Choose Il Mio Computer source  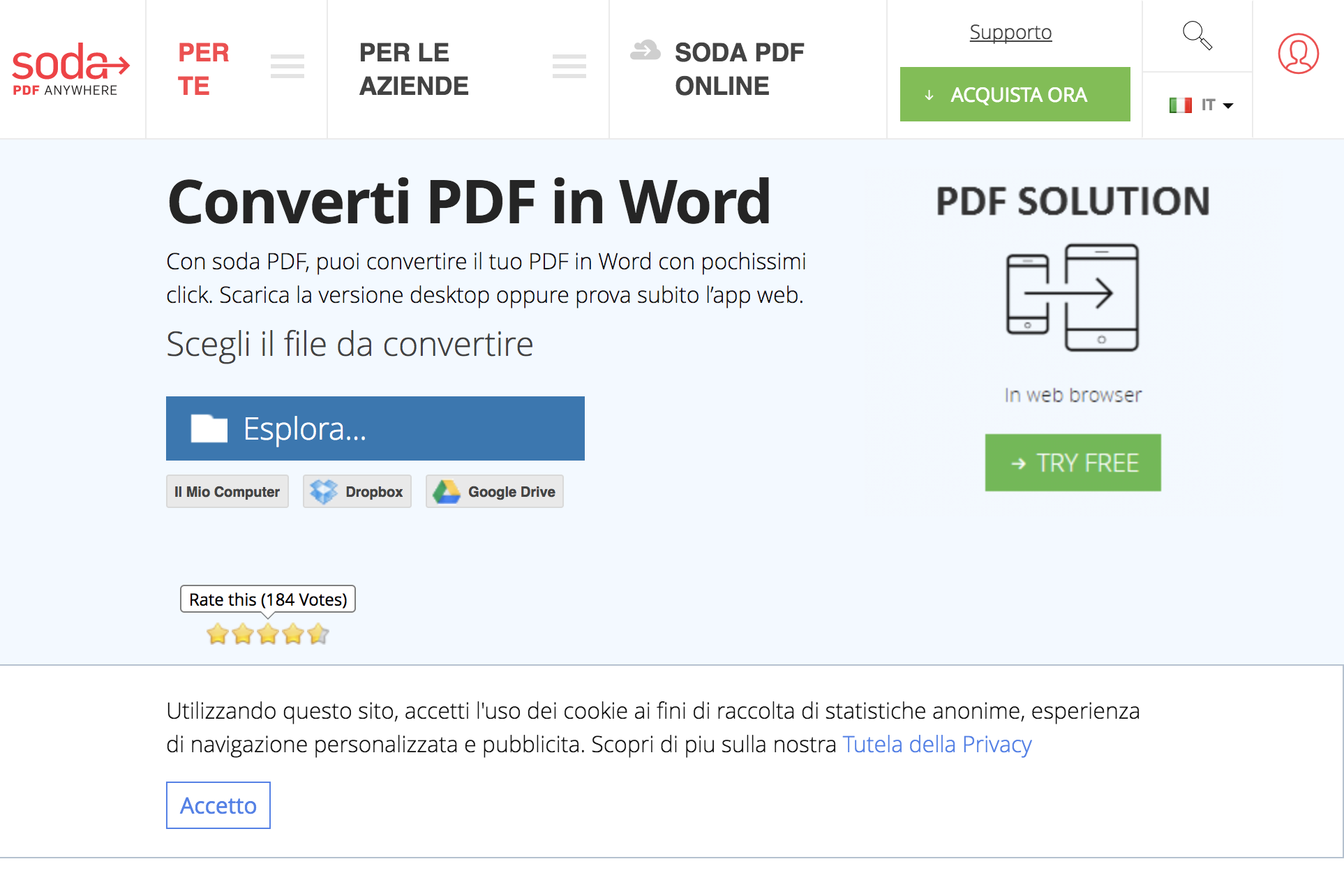point(227,492)
